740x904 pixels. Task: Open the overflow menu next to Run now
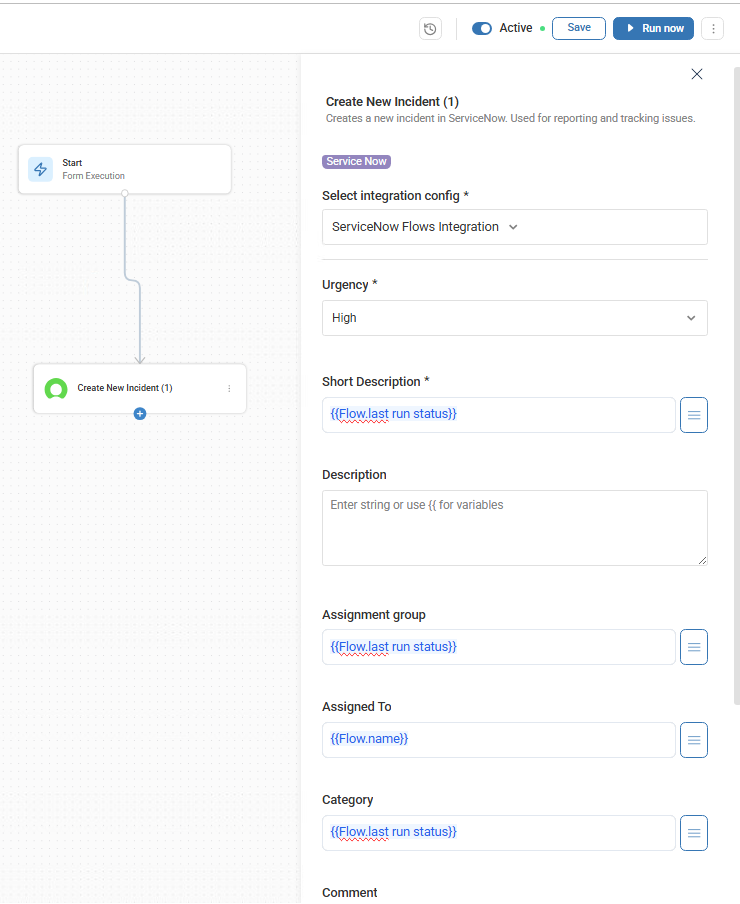[x=712, y=28]
